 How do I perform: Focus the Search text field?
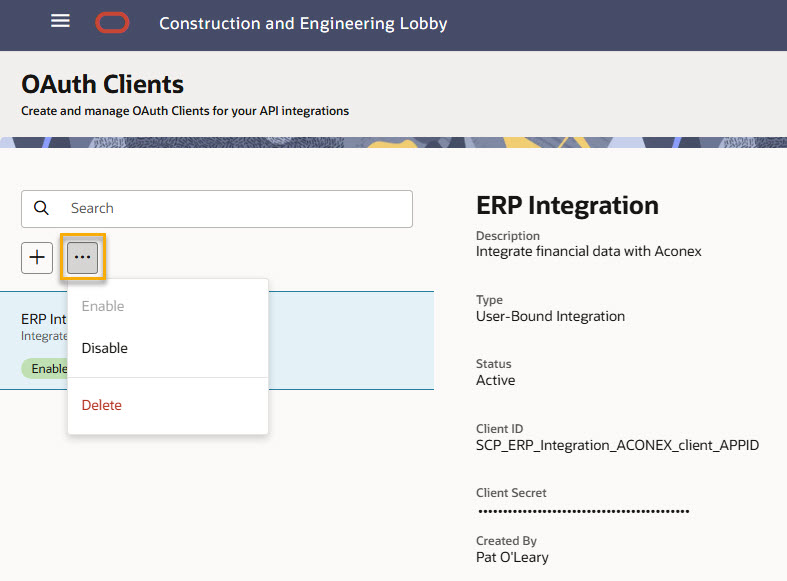(x=235, y=208)
